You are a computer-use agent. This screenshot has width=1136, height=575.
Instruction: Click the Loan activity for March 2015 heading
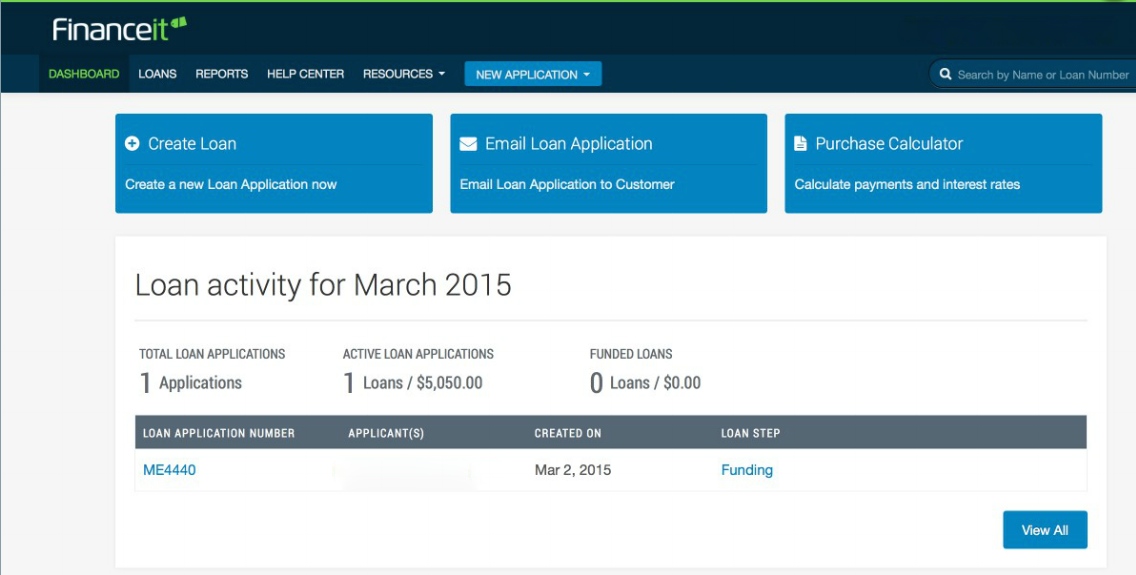click(x=323, y=285)
